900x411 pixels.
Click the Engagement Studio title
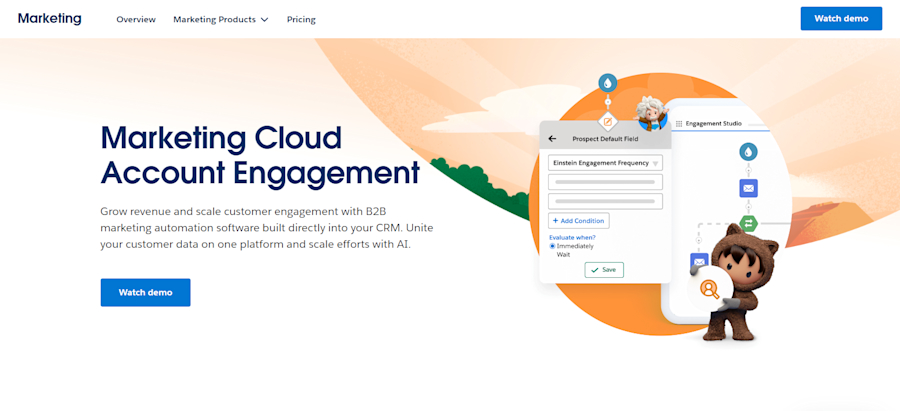713,123
